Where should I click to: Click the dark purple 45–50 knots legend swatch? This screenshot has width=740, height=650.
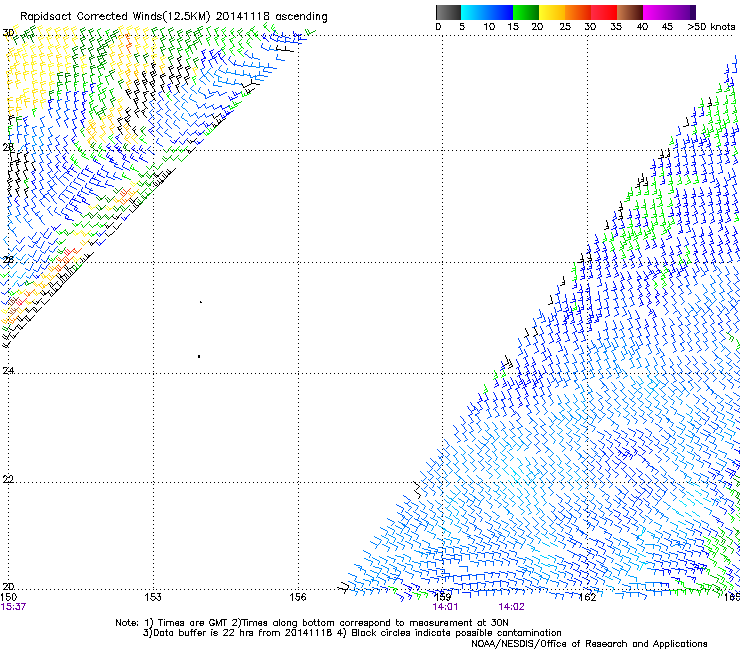(x=682, y=12)
